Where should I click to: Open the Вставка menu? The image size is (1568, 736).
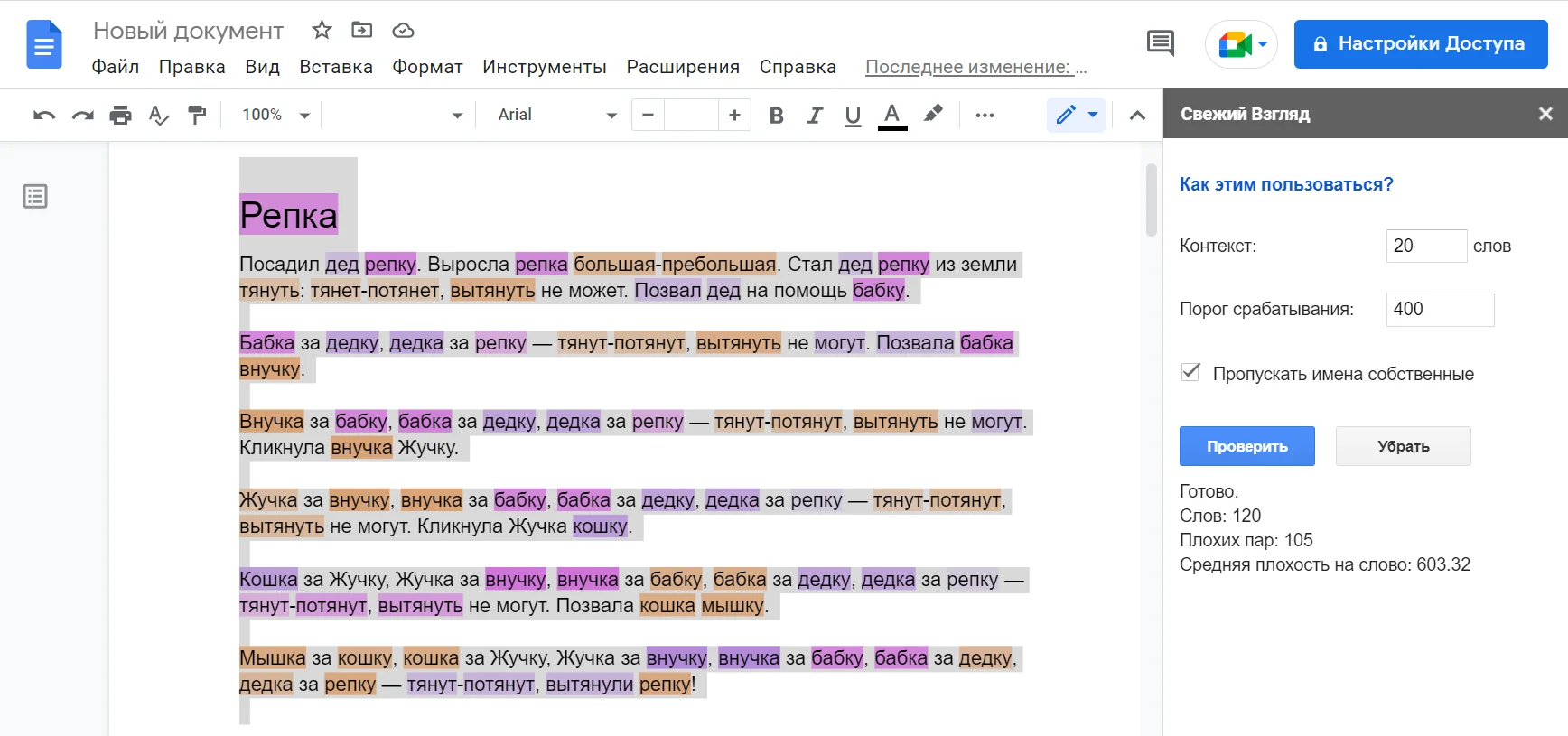(x=336, y=67)
